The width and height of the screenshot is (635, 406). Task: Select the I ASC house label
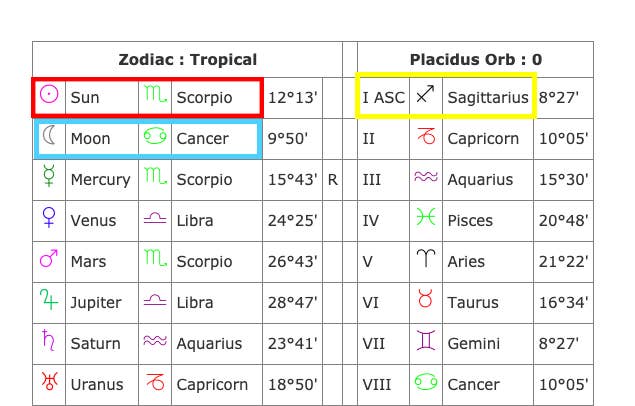coord(384,98)
